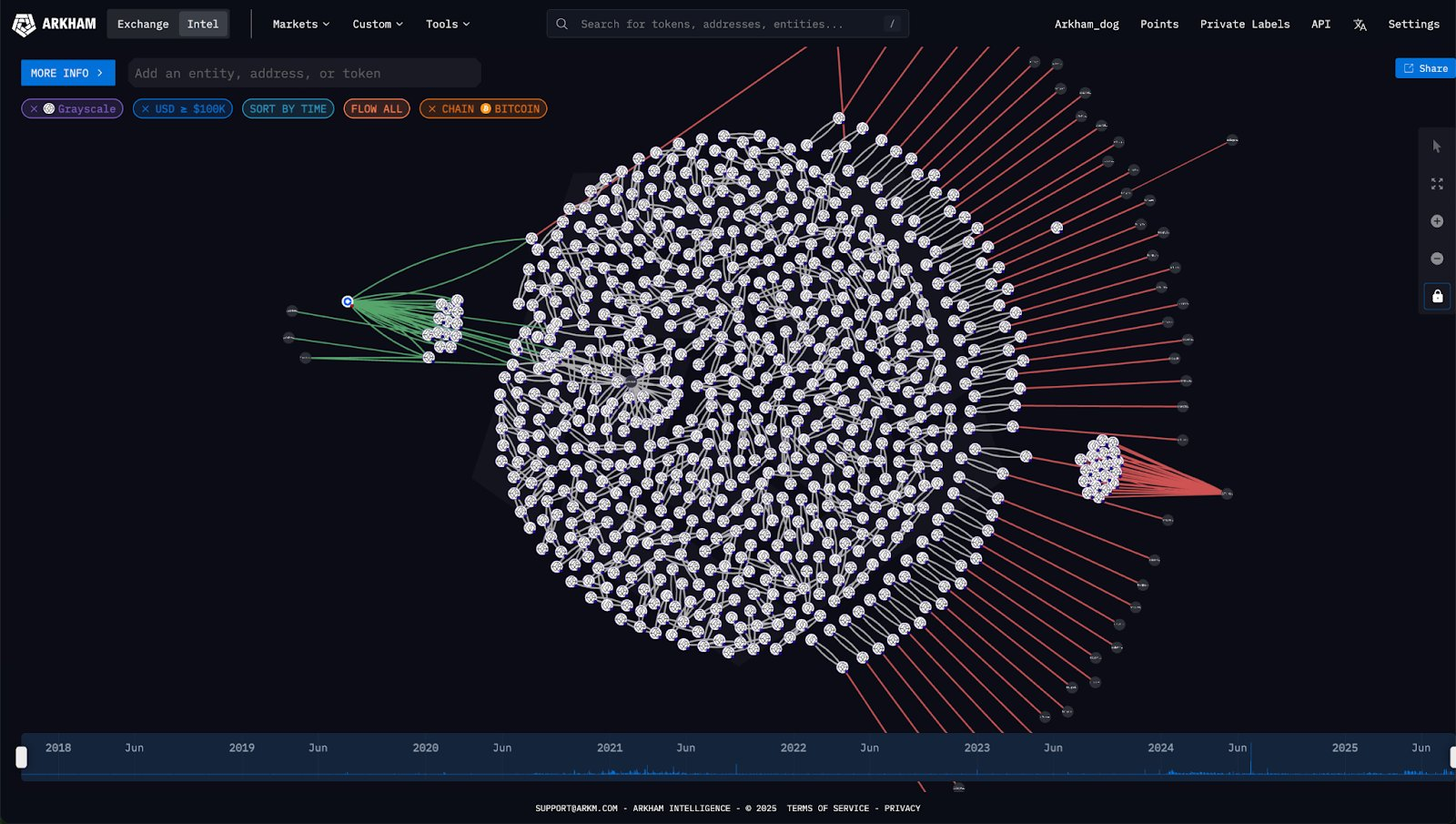The width and height of the screenshot is (1456, 824).
Task: Click the fit-to-screen expand icon
Action: [1437, 184]
